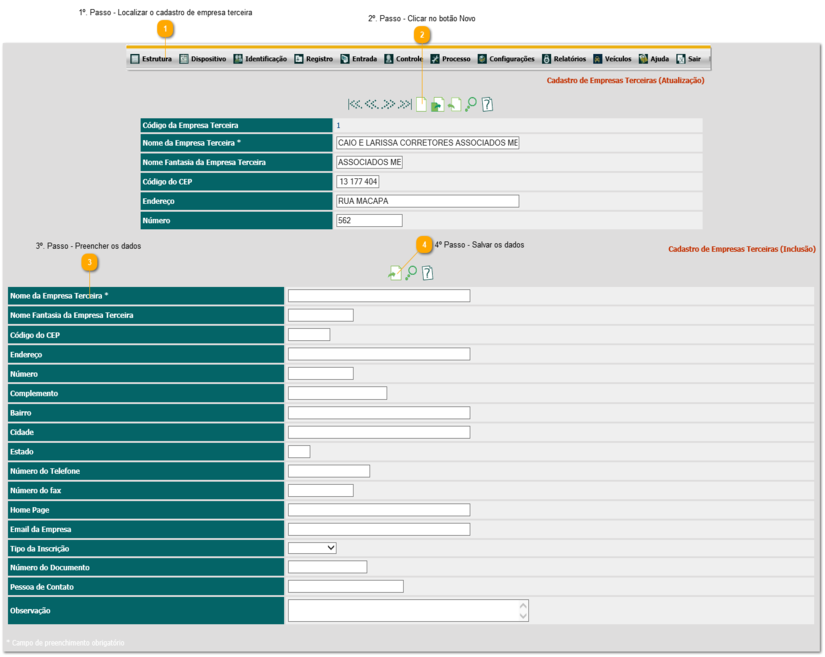Save data icon in Inclusão form
The image size is (825, 657).
click(395, 273)
